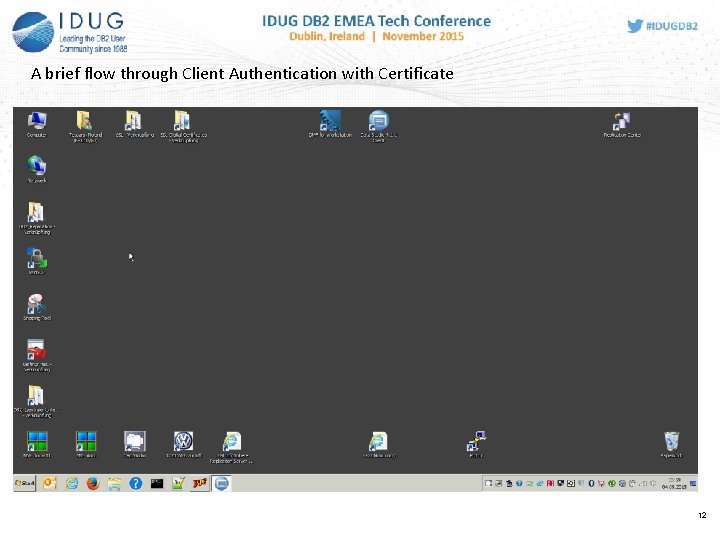The image size is (720, 540).
Task: Open the folder shortcut below the red toolbox
Action: [37, 401]
